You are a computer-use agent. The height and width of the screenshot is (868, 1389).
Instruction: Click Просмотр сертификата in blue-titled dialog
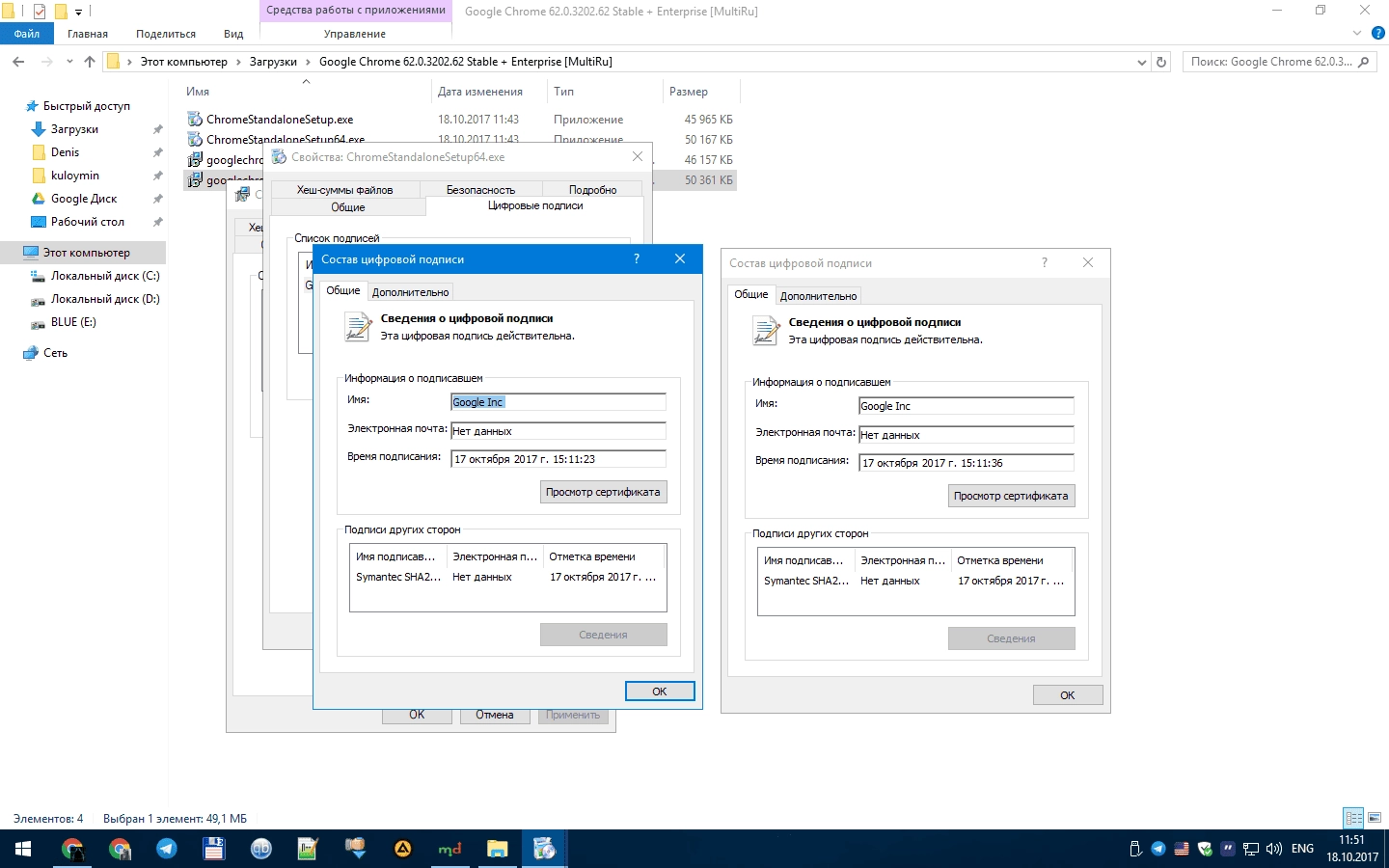[603, 492]
